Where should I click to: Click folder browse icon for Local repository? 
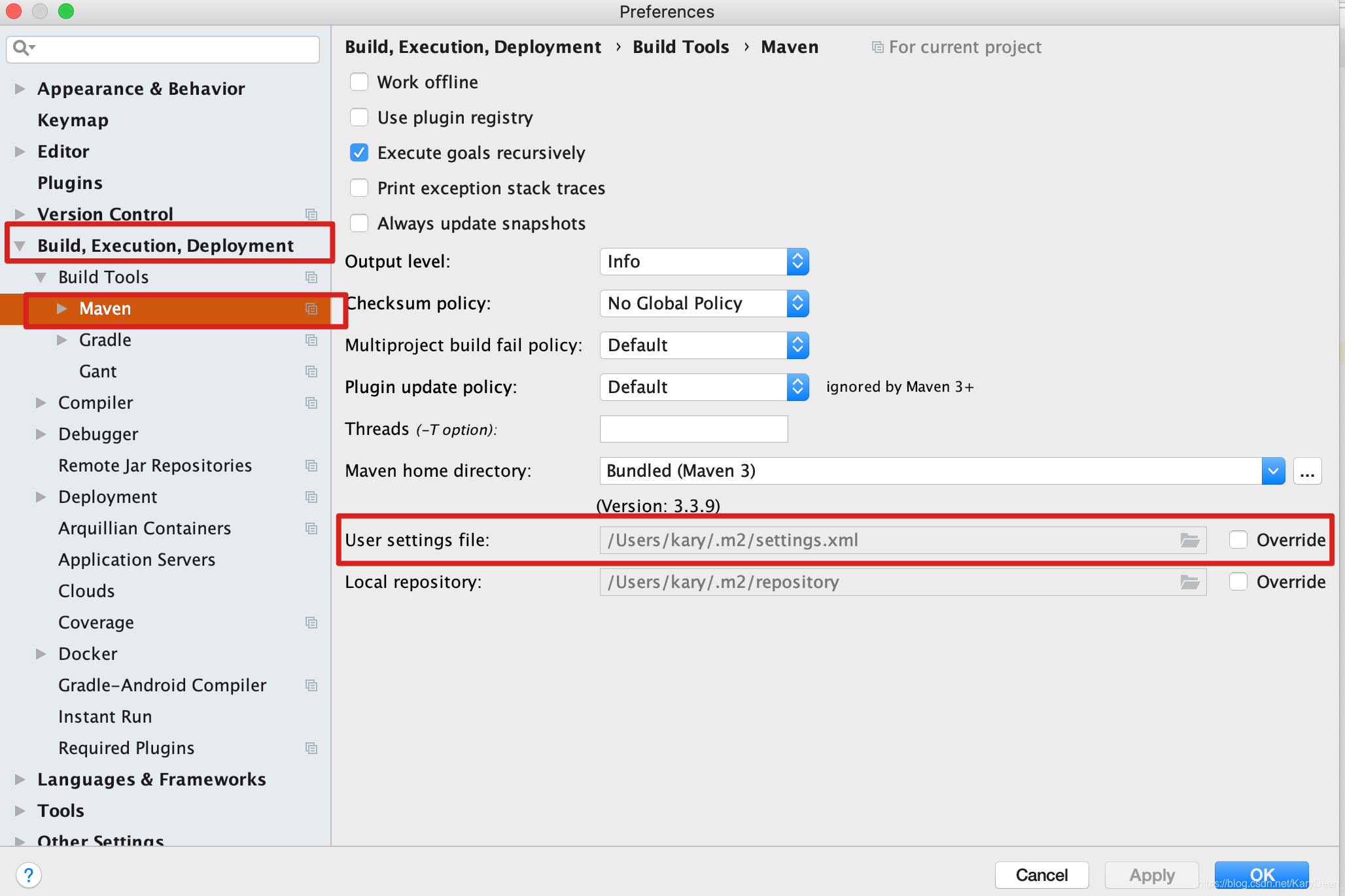1190,582
